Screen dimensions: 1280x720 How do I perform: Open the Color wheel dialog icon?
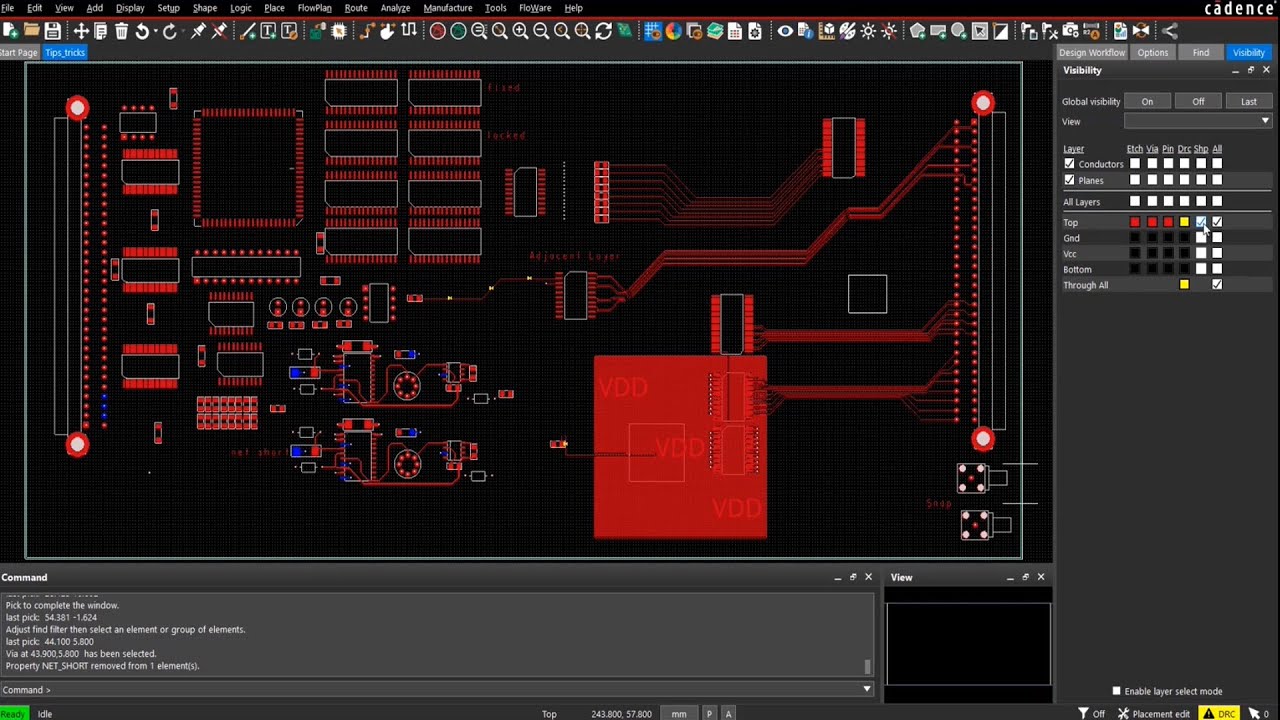pos(673,31)
